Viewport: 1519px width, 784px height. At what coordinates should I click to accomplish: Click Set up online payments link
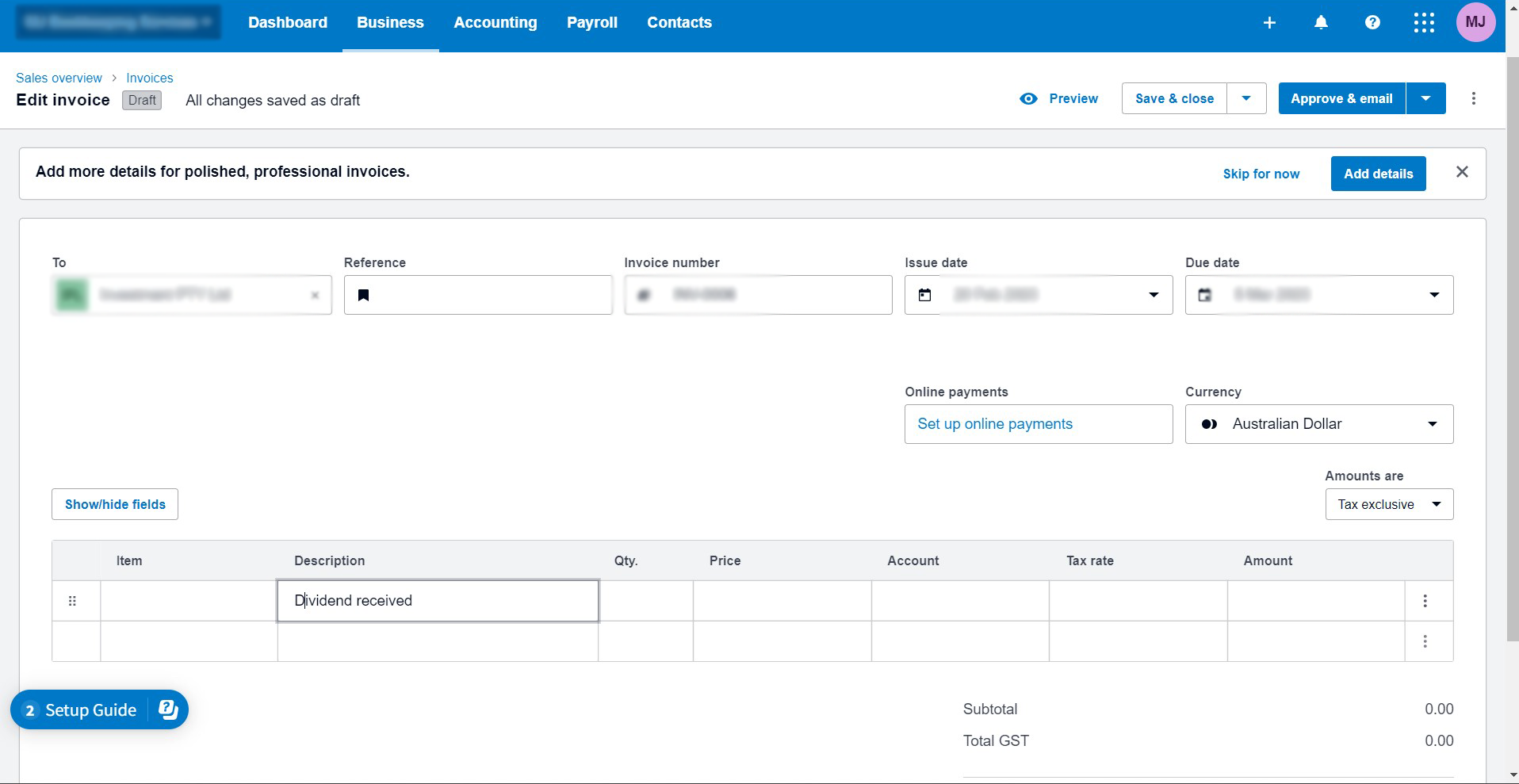coord(995,424)
